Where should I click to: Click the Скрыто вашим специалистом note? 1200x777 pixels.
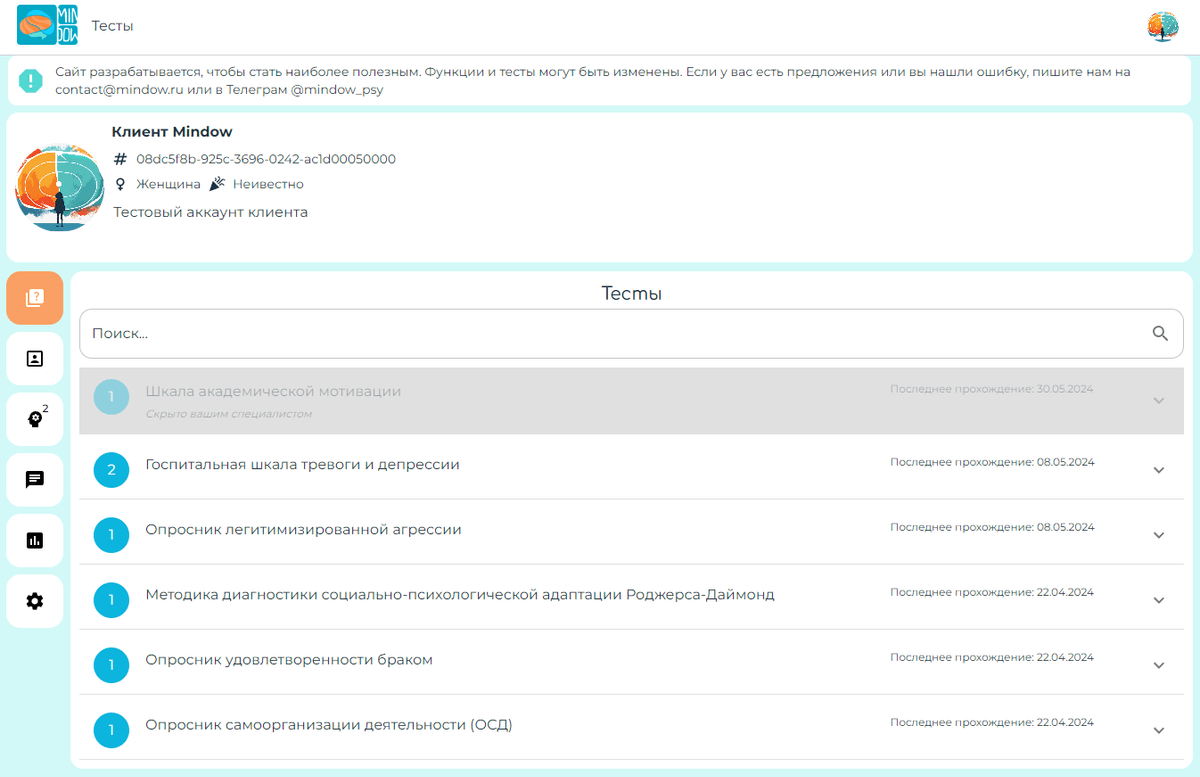pos(229,414)
